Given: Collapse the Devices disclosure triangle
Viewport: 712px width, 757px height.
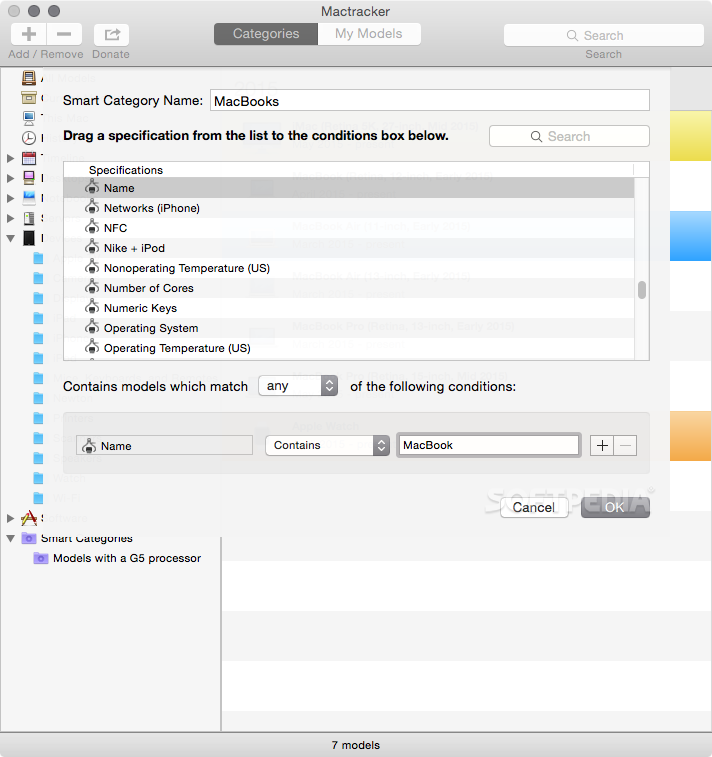Looking at the screenshot, I should click(10, 238).
